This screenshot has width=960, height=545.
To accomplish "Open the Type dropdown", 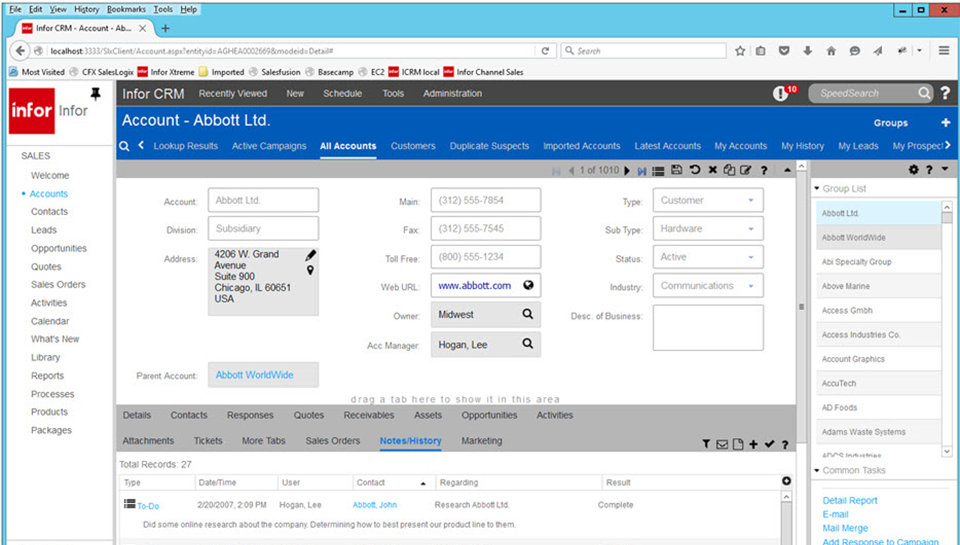I will 751,200.
